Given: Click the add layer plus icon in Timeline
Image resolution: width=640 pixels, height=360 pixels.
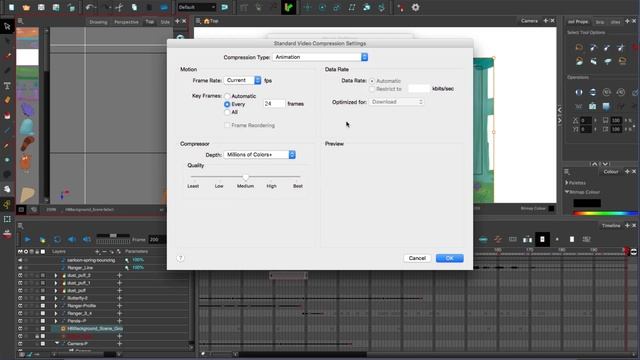Looking at the screenshot, I should 97,251.
